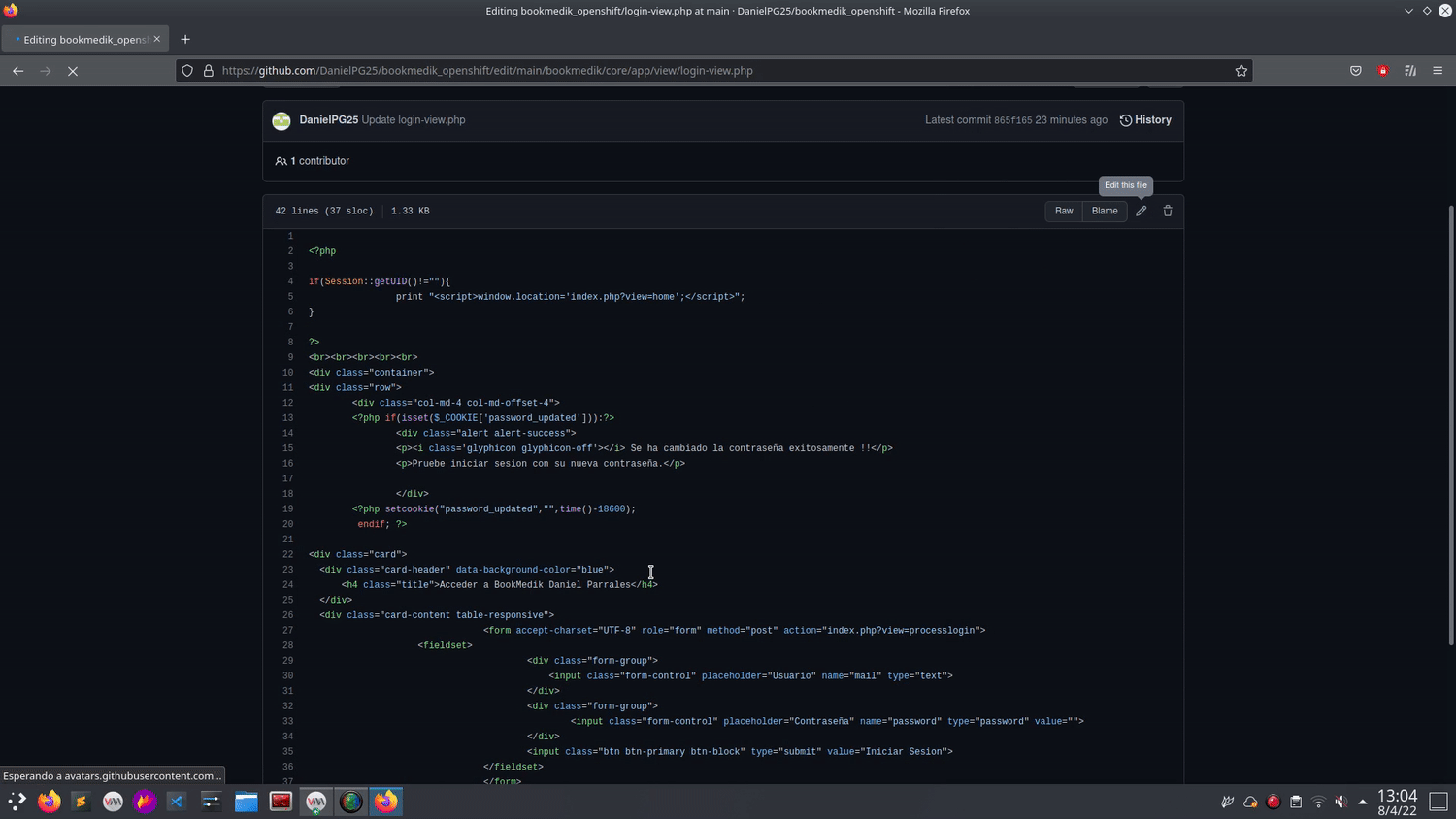Close the Editing bookmedik_openshift tab
Screen dimensions: 1456x819
tap(157, 40)
